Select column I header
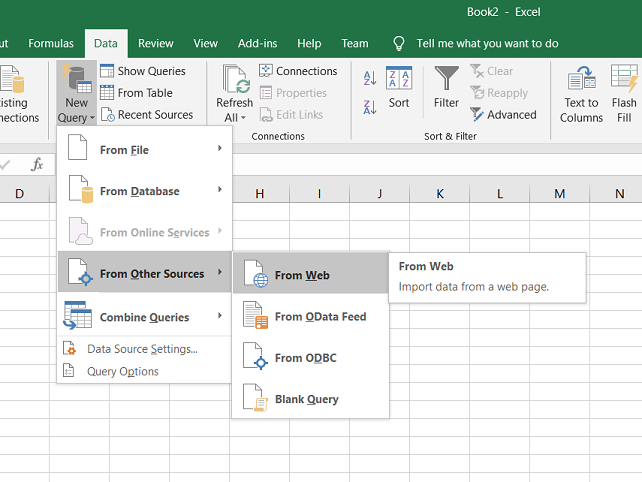The image size is (642, 482). [319, 193]
